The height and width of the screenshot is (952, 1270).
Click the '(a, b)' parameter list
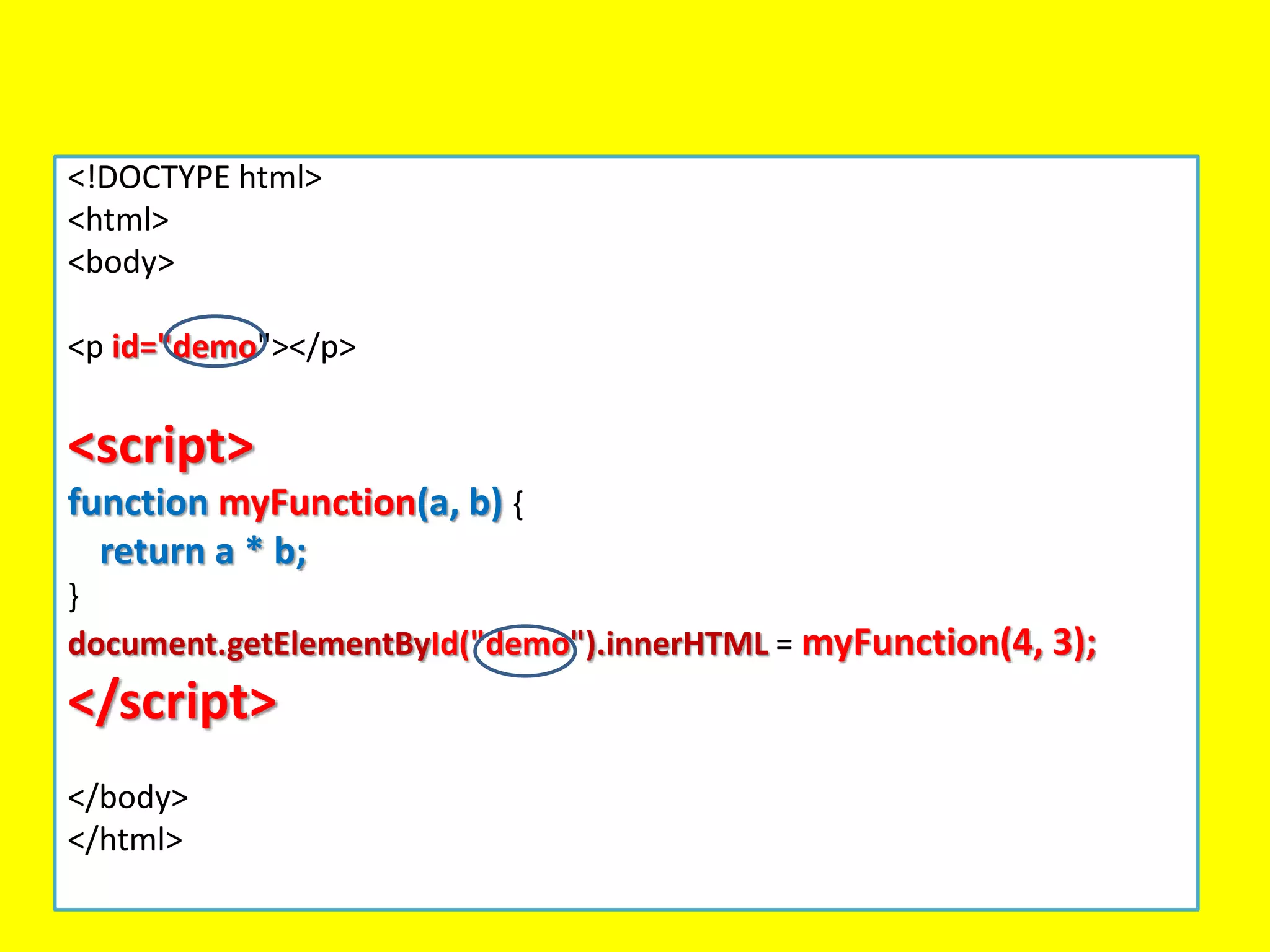(460, 503)
